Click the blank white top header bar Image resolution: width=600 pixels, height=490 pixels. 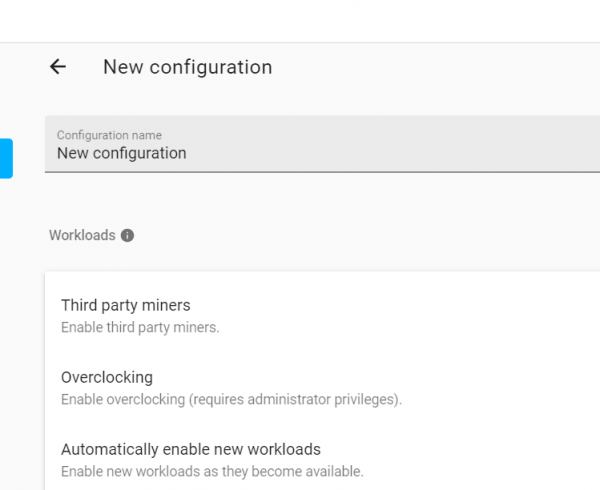[x=300, y=21]
